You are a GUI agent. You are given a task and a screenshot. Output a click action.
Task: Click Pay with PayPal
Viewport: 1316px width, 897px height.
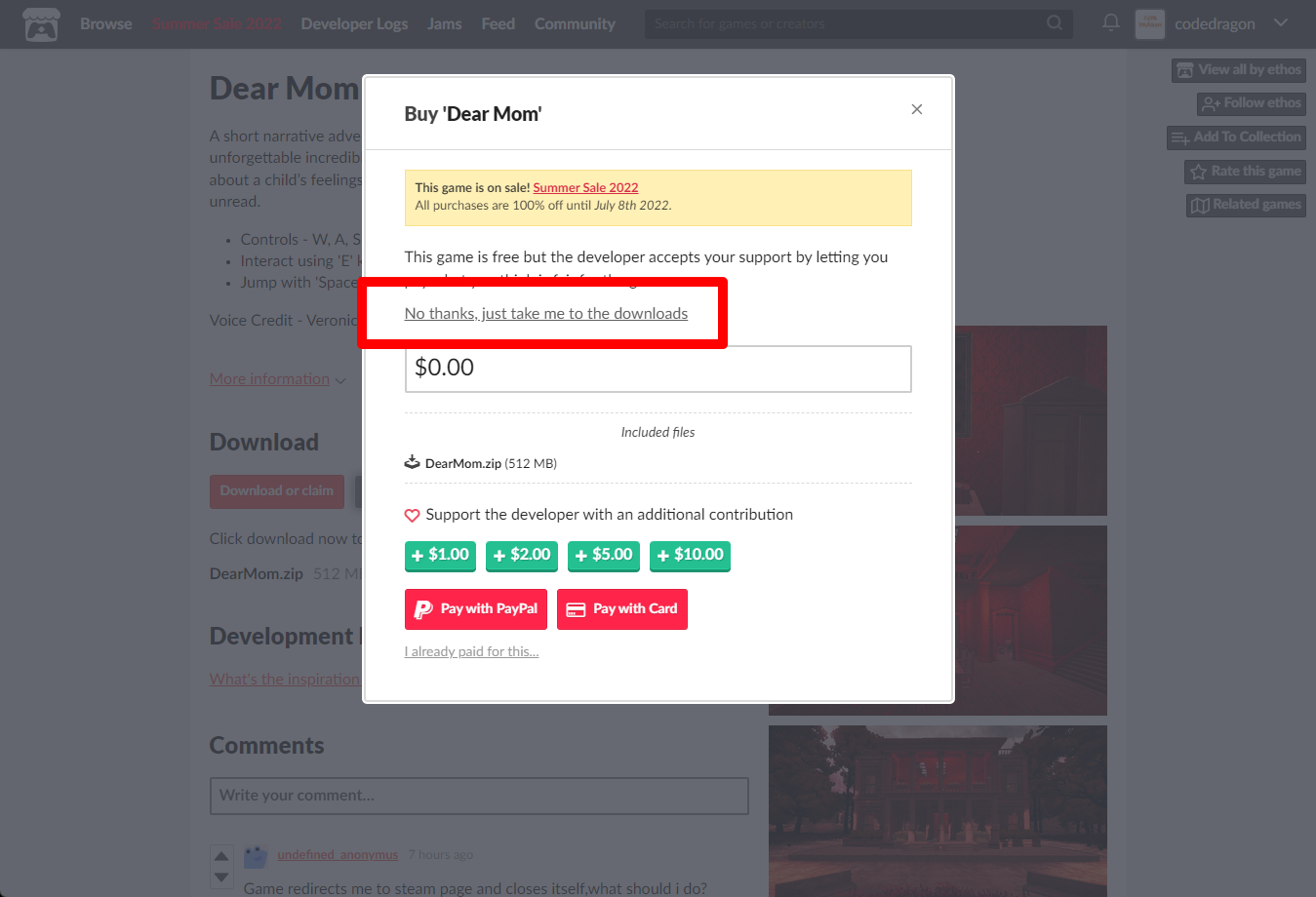[x=476, y=609]
